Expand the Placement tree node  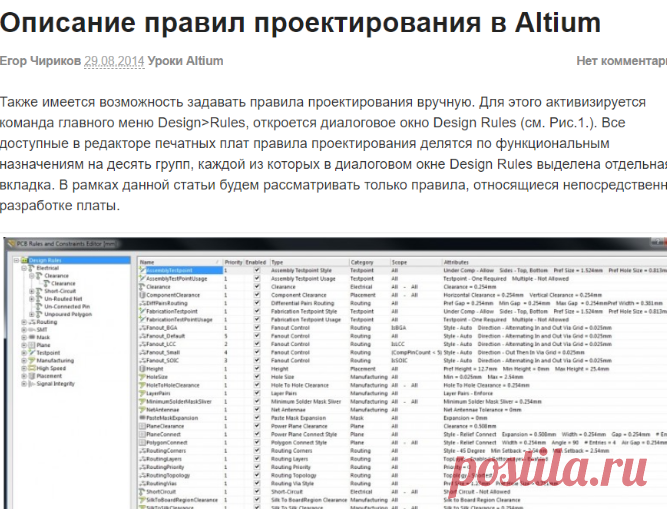click(24, 375)
